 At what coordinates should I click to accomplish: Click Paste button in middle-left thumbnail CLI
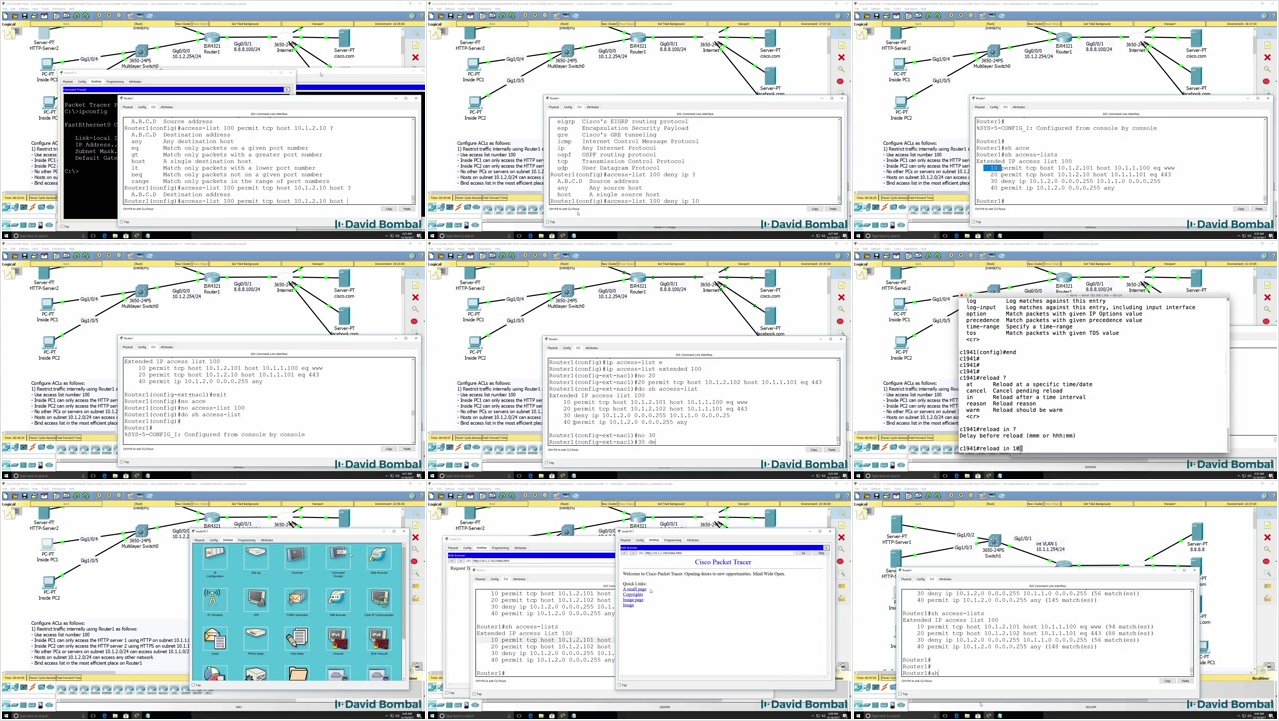[x=407, y=449]
